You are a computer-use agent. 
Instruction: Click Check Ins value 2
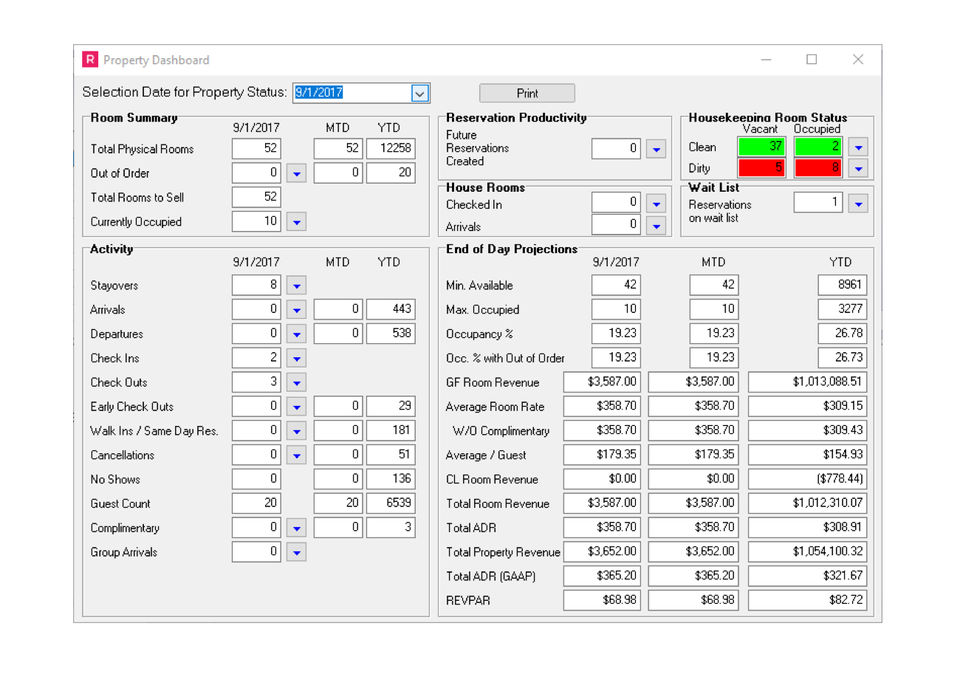coord(256,358)
